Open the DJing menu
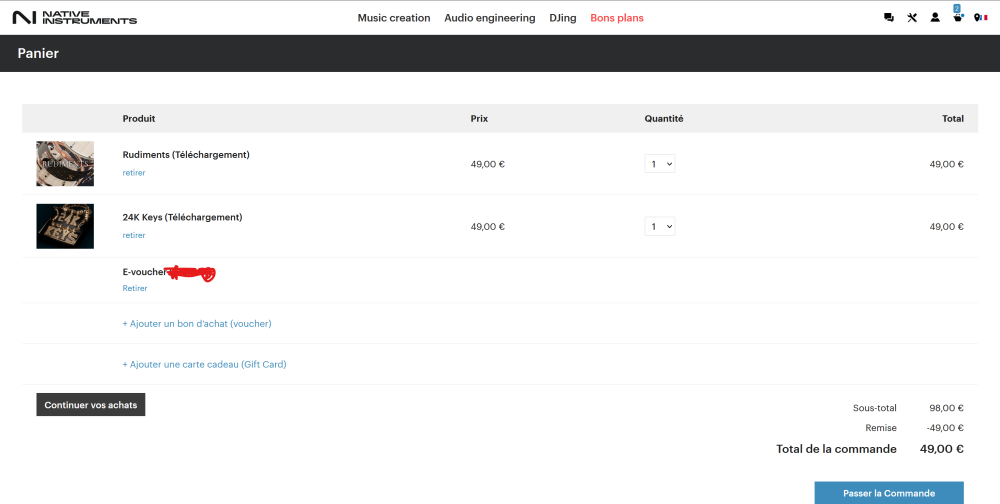Screen dimensions: 1000x504 tap(562, 18)
